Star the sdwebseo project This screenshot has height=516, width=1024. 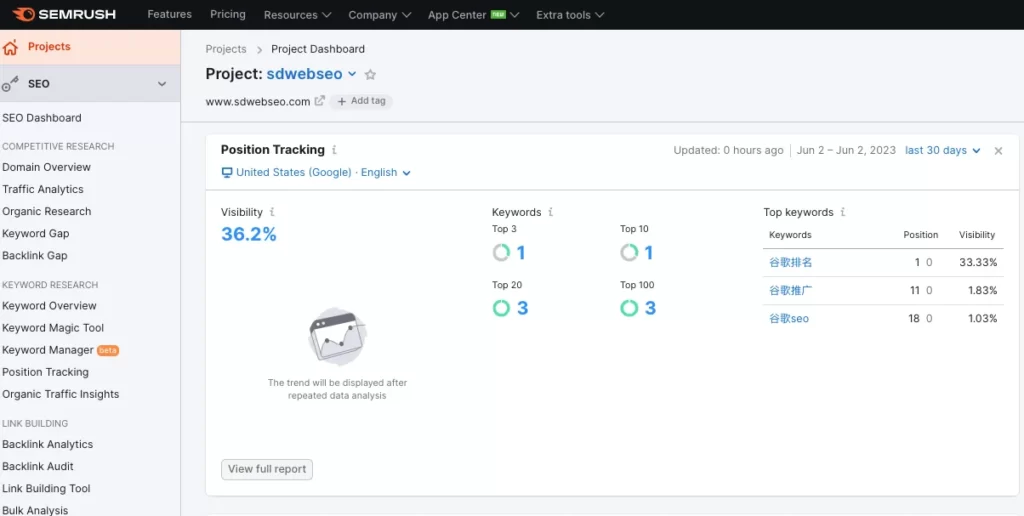point(370,74)
